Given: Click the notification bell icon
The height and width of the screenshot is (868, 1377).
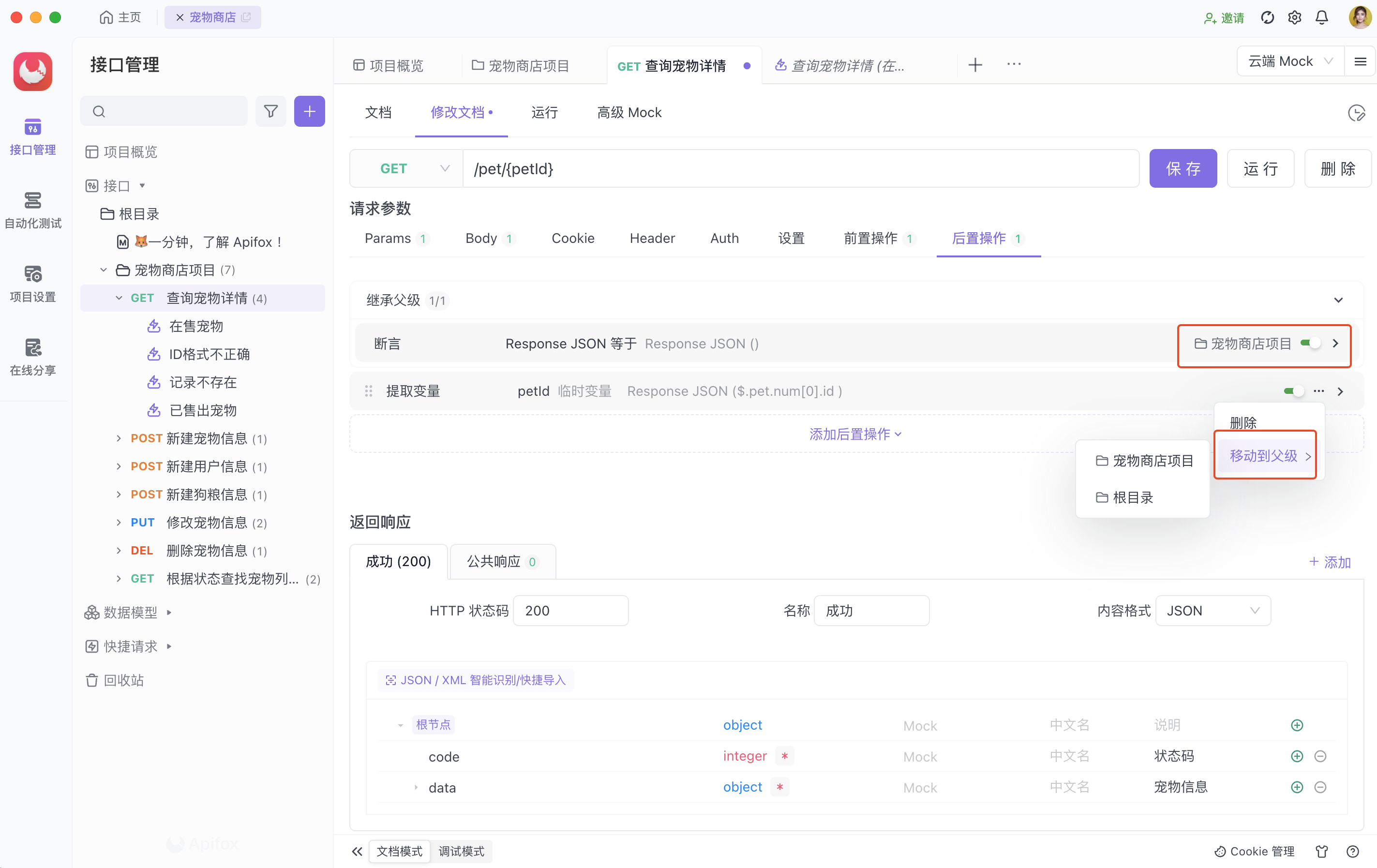Looking at the screenshot, I should (x=1321, y=17).
